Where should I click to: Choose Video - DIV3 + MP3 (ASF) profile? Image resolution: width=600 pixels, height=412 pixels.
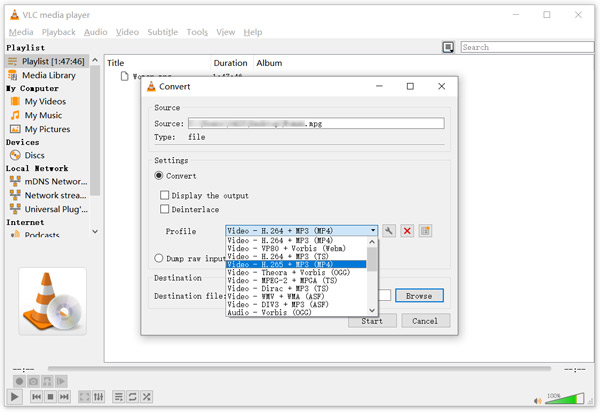(296, 305)
